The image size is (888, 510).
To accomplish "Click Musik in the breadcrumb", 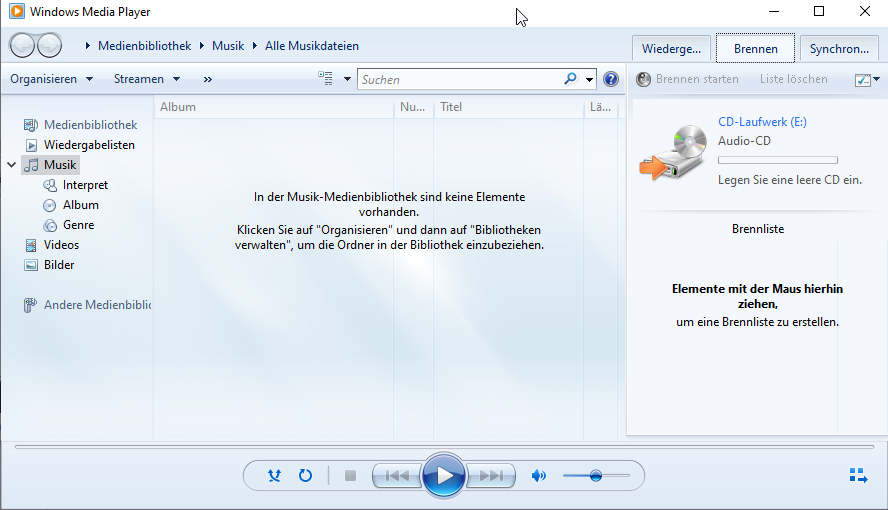I will (x=228, y=46).
